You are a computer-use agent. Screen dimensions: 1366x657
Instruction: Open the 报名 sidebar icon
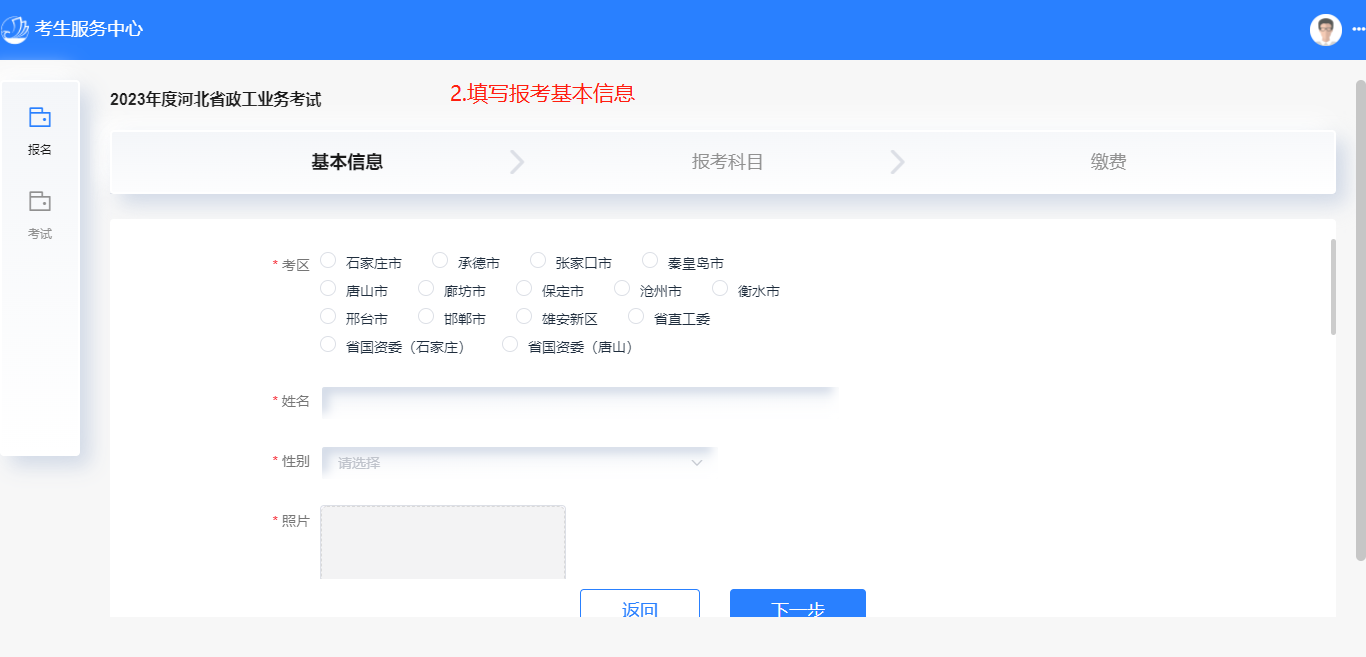coord(40,118)
